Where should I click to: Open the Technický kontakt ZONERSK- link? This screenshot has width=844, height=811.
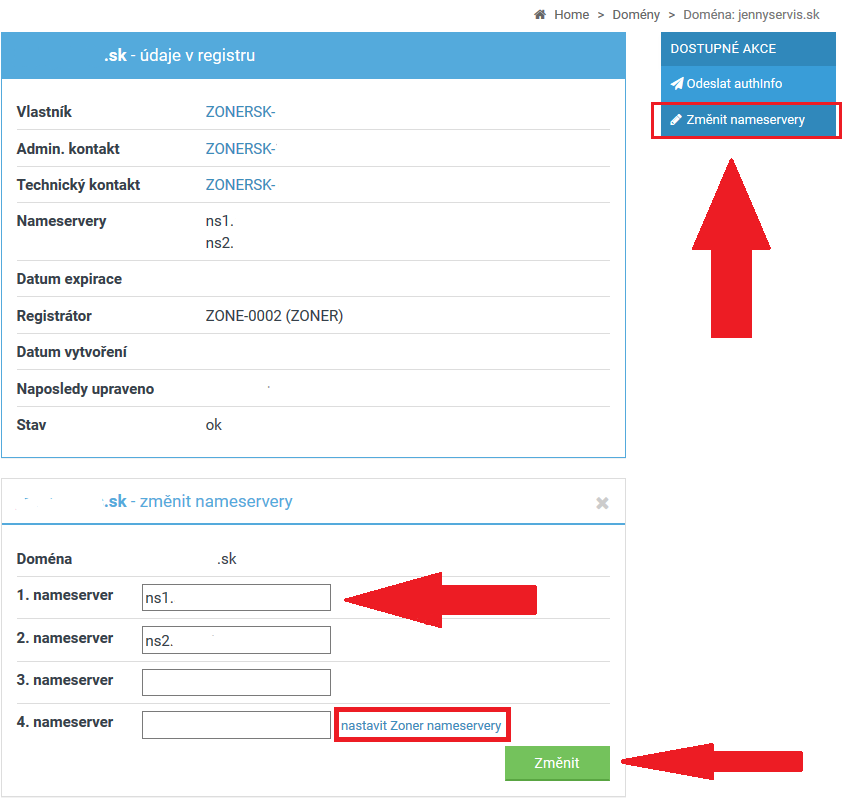pyautogui.click(x=240, y=185)
